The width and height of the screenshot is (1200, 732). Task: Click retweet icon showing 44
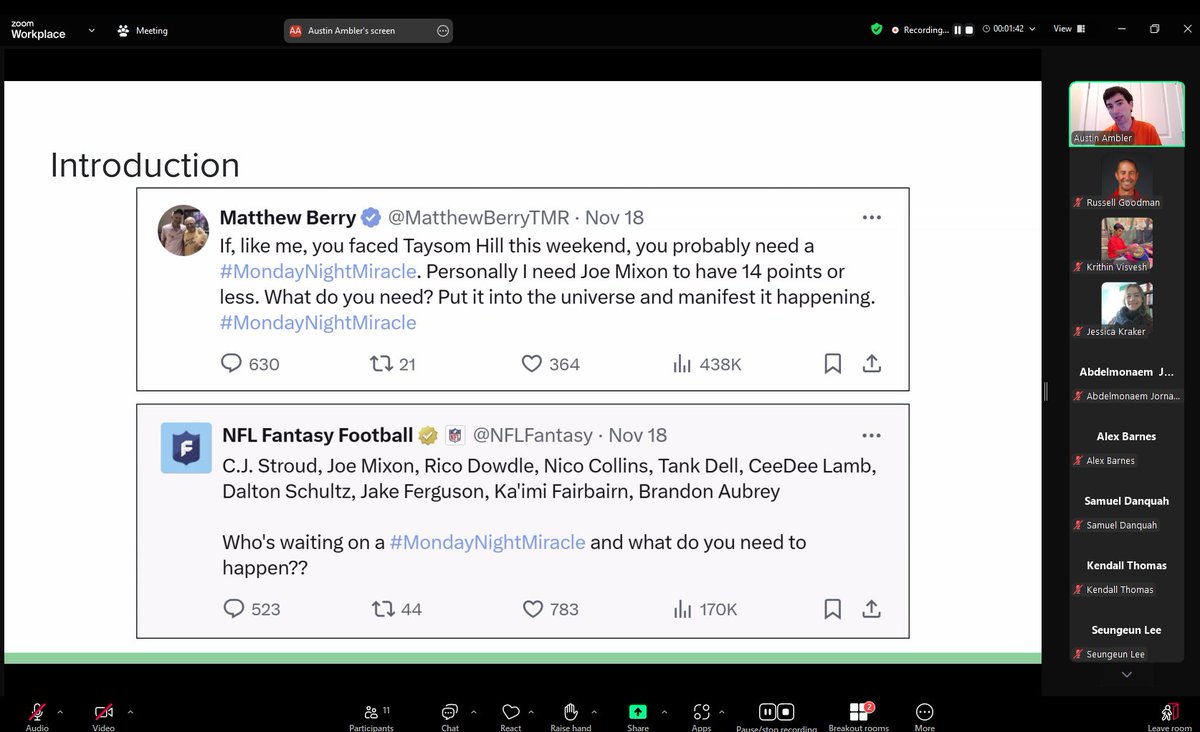tap(383, 608)
